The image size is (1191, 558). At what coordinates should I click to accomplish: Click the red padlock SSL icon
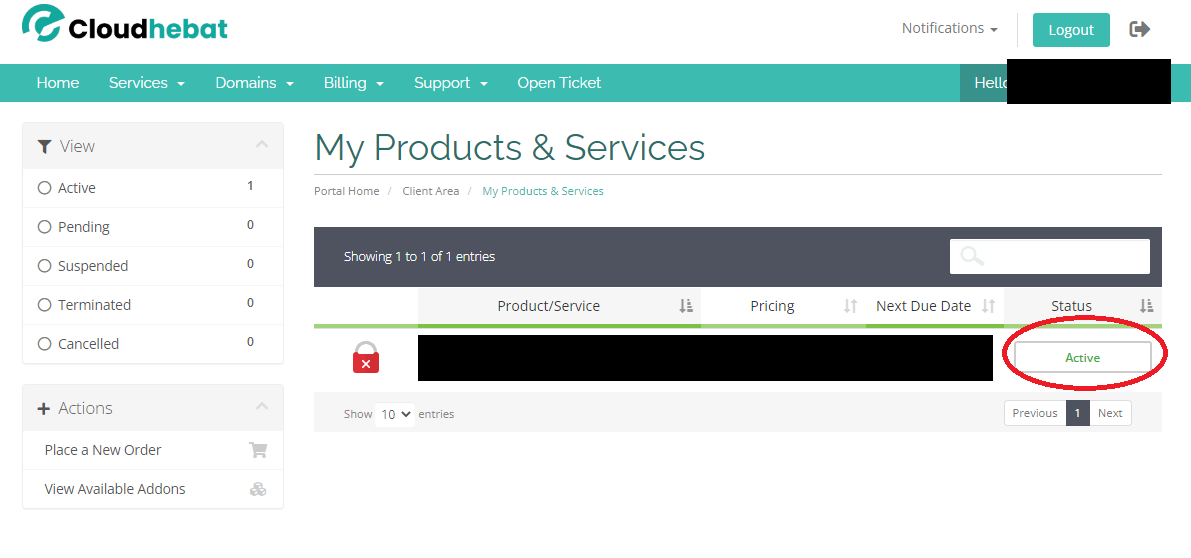click(365, 357)
